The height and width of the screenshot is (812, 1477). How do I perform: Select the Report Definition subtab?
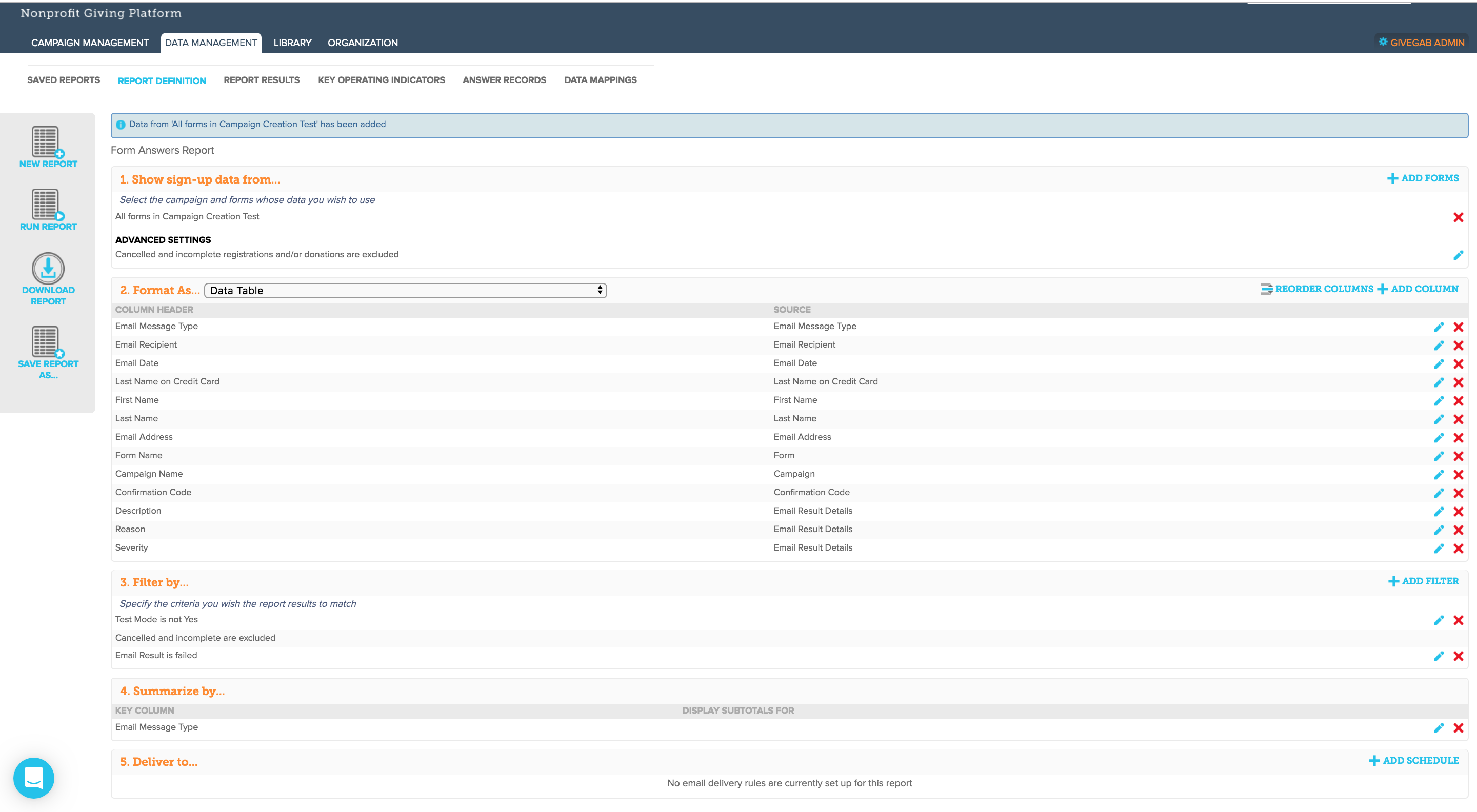[162, 81]
